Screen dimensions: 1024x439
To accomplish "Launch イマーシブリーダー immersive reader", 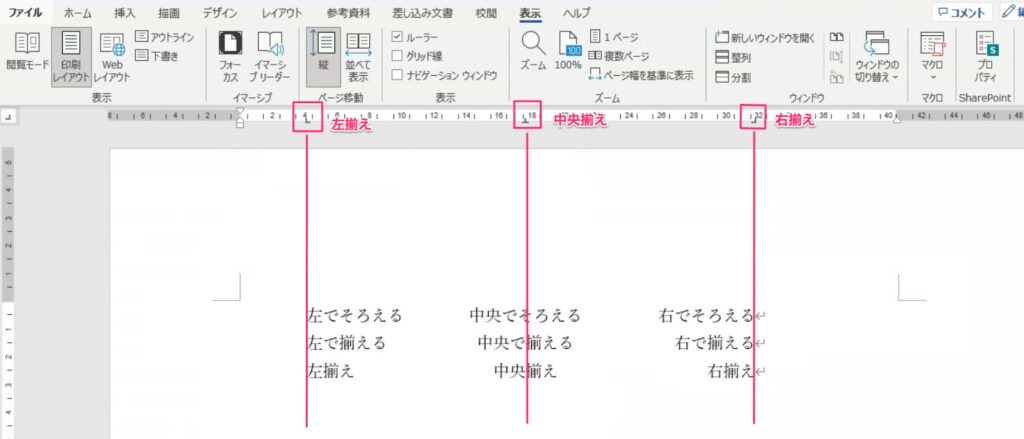I will point(270,57).
